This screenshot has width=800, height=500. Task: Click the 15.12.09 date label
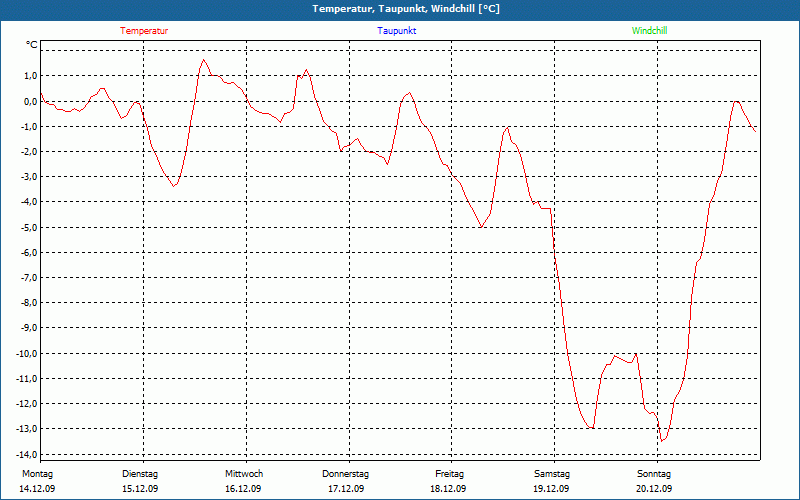point(140,489)
